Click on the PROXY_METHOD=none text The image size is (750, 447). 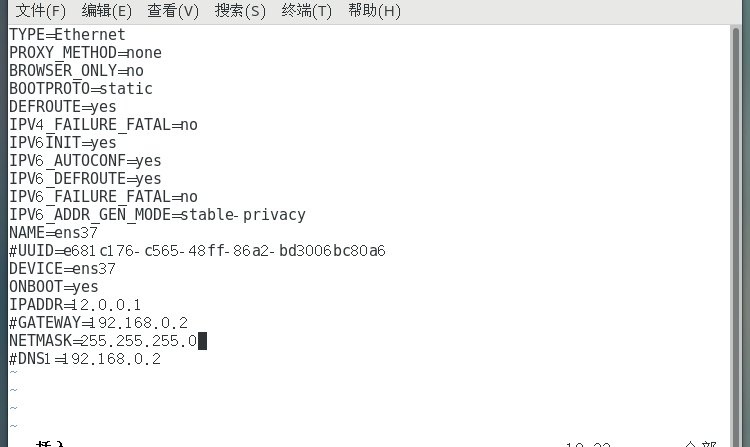pyautogui.click(x=85, y=52)
